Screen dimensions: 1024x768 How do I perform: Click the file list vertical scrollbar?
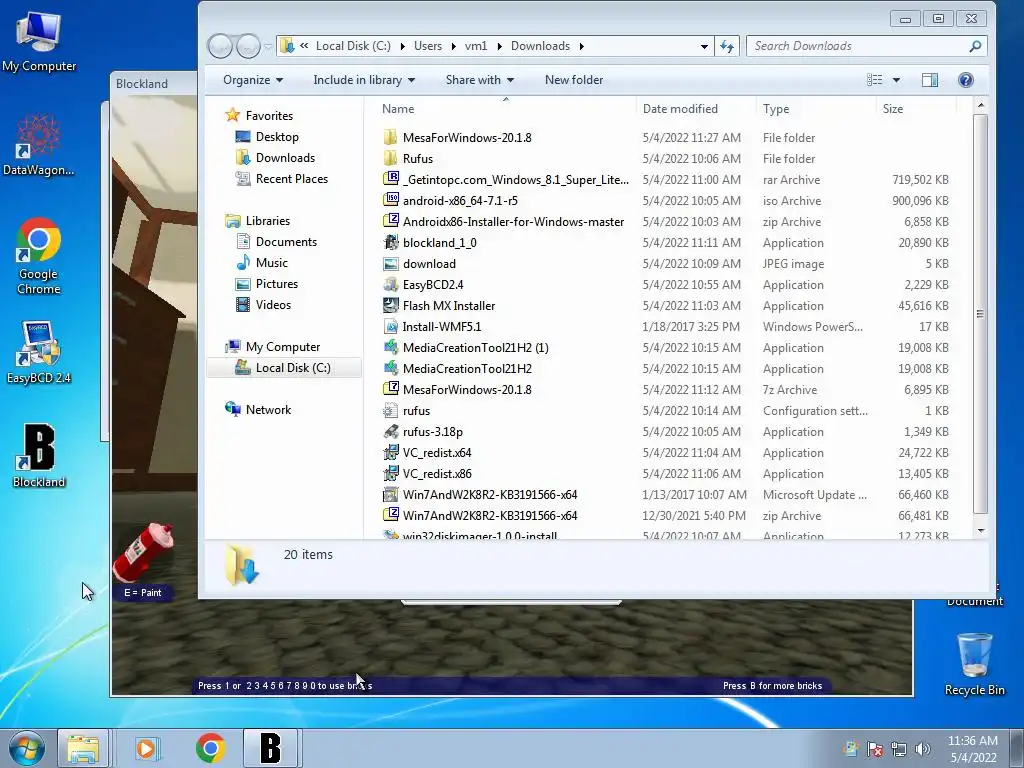(x=980, y=313)
